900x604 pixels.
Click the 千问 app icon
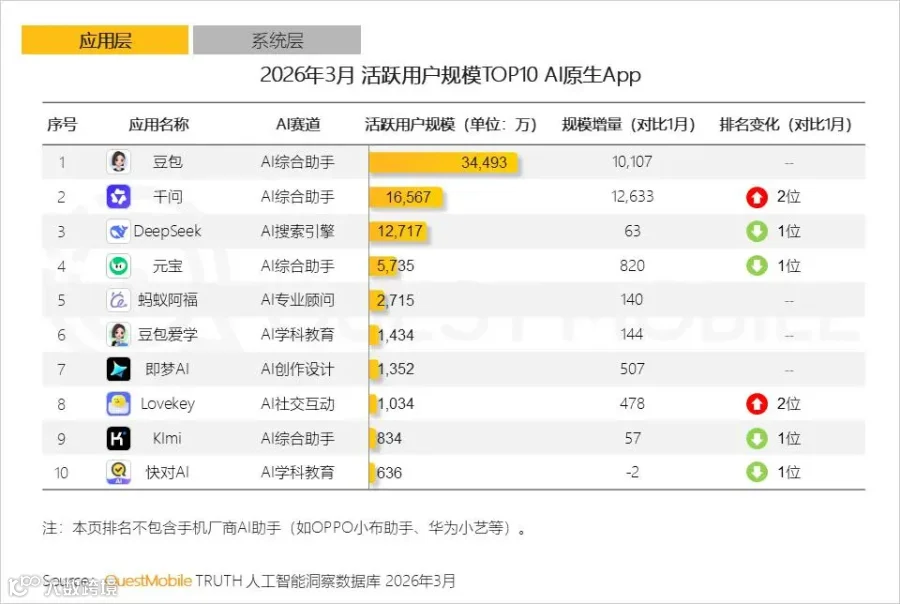tap(118, 197)
